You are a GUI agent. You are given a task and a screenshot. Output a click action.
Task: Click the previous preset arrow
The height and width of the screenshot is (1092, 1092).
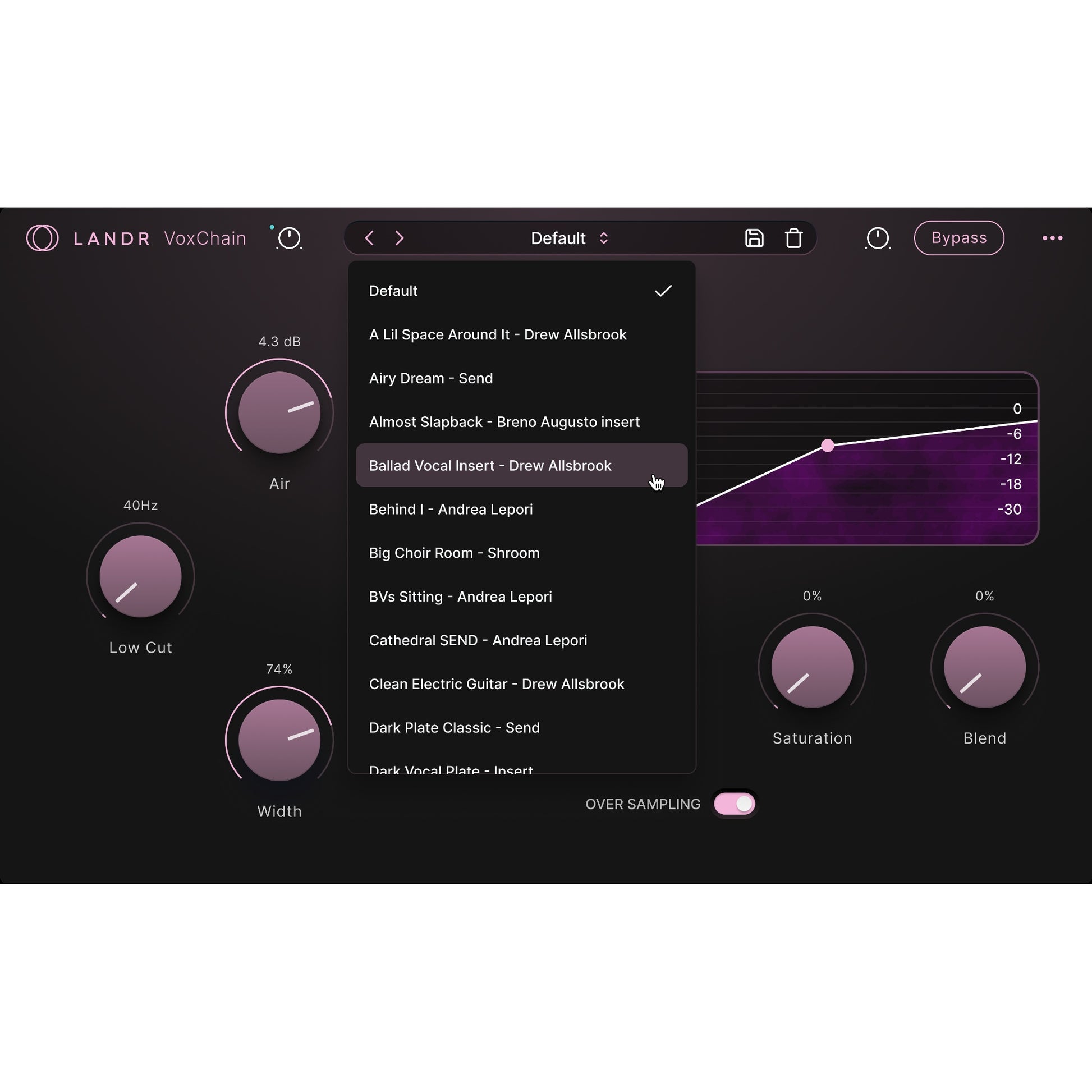369,238
